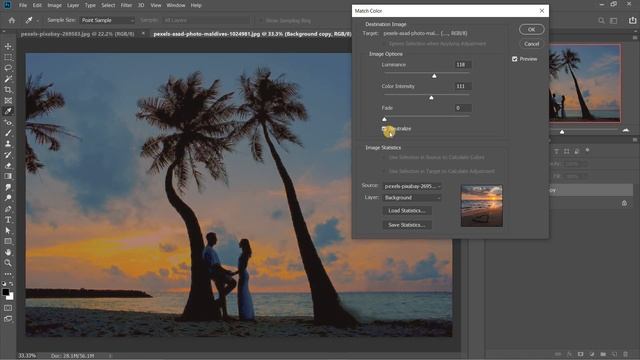Screen dimensions: 640x360
Task: Click the Navigator zoom slider handle
Action: [562, 131]
